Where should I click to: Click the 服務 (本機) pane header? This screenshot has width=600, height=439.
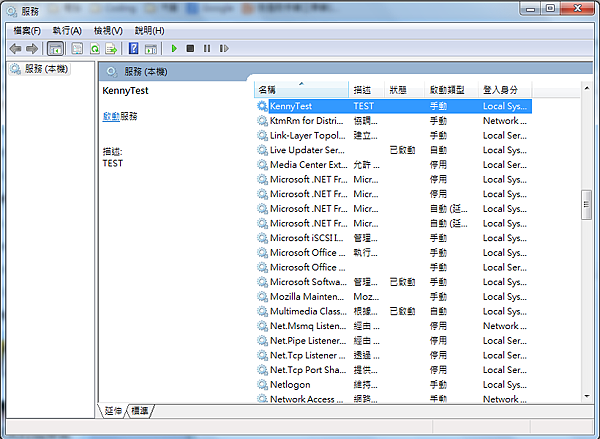click(145, 72)
